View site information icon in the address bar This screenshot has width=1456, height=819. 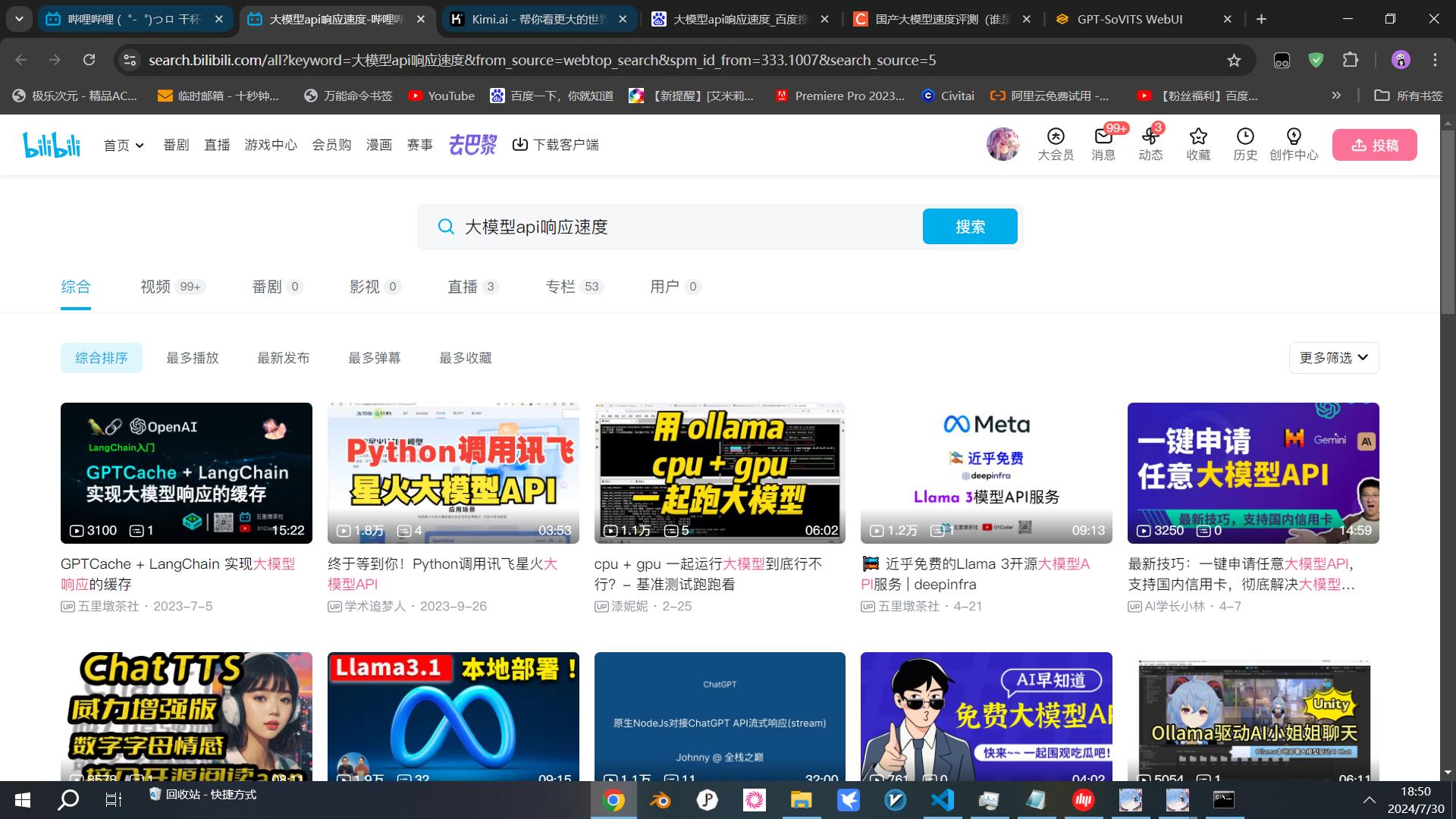click(130, 60)
